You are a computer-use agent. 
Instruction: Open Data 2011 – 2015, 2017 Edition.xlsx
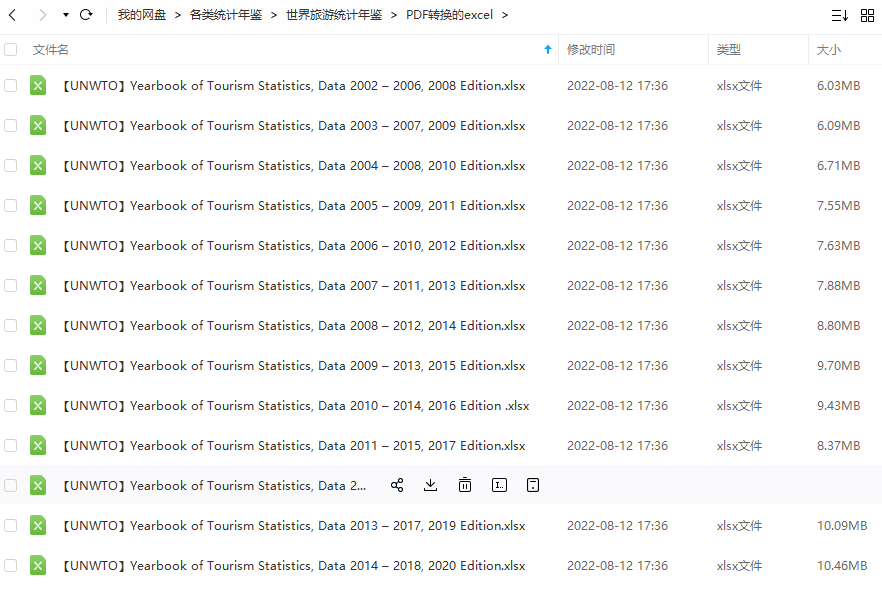[294, 445]
